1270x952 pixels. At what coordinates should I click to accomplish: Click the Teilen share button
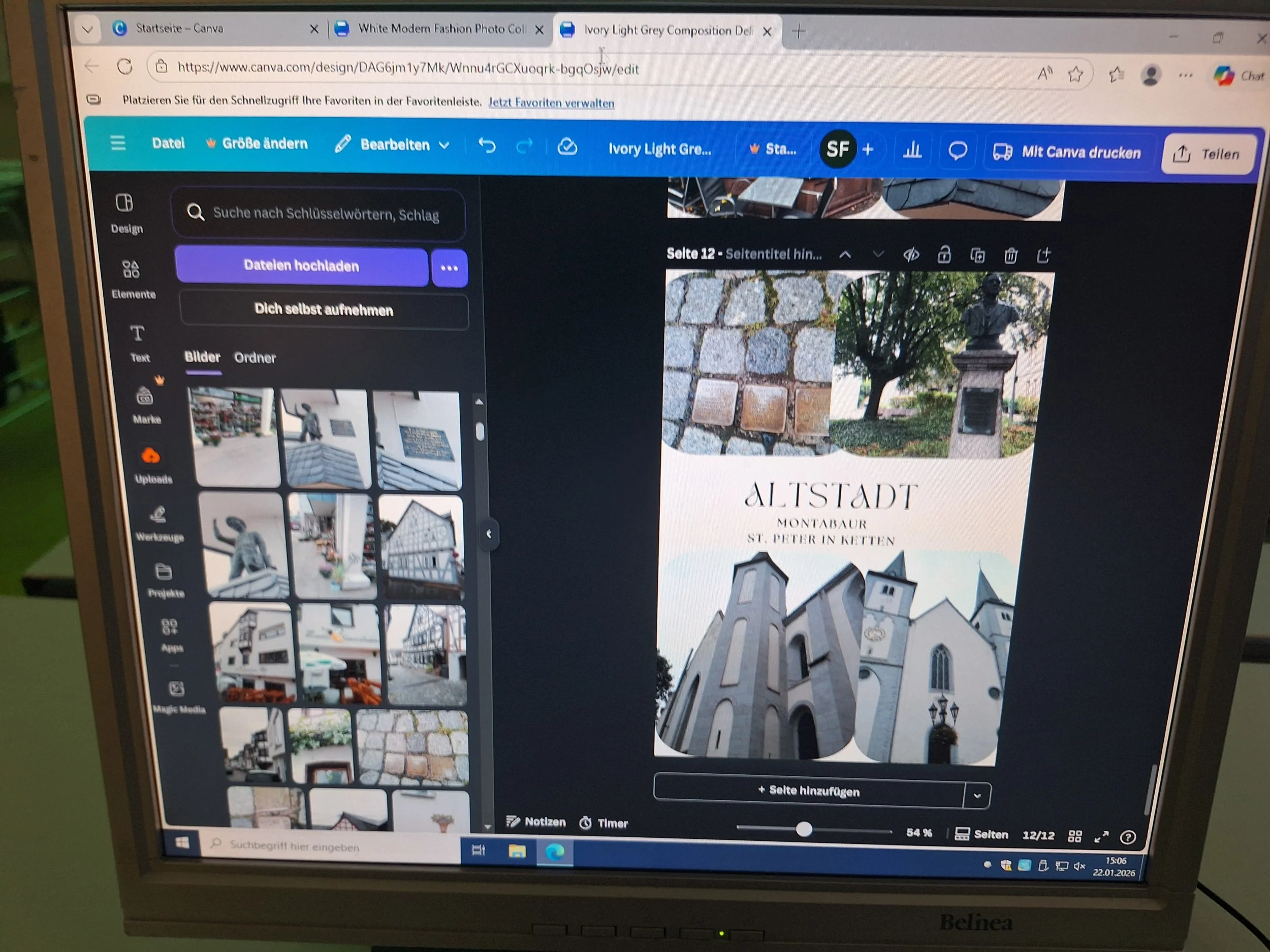(1208, 154)
